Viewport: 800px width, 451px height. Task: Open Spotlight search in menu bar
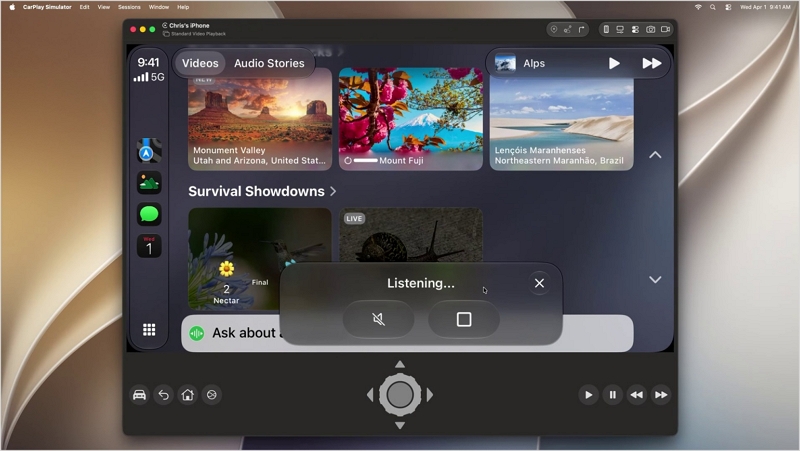713,7
